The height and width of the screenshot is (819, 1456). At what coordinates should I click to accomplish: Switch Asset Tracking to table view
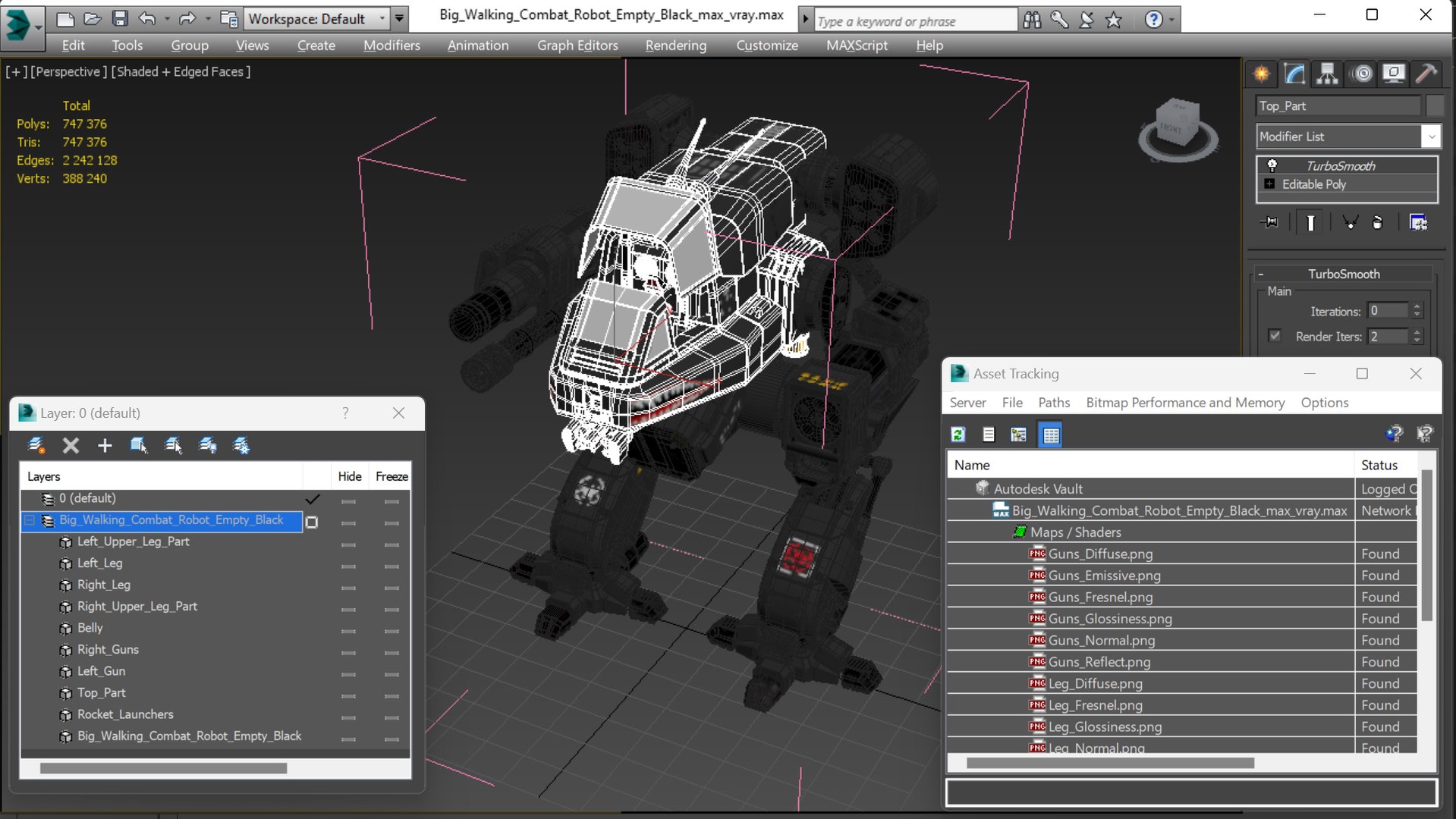click(1051, 435)
